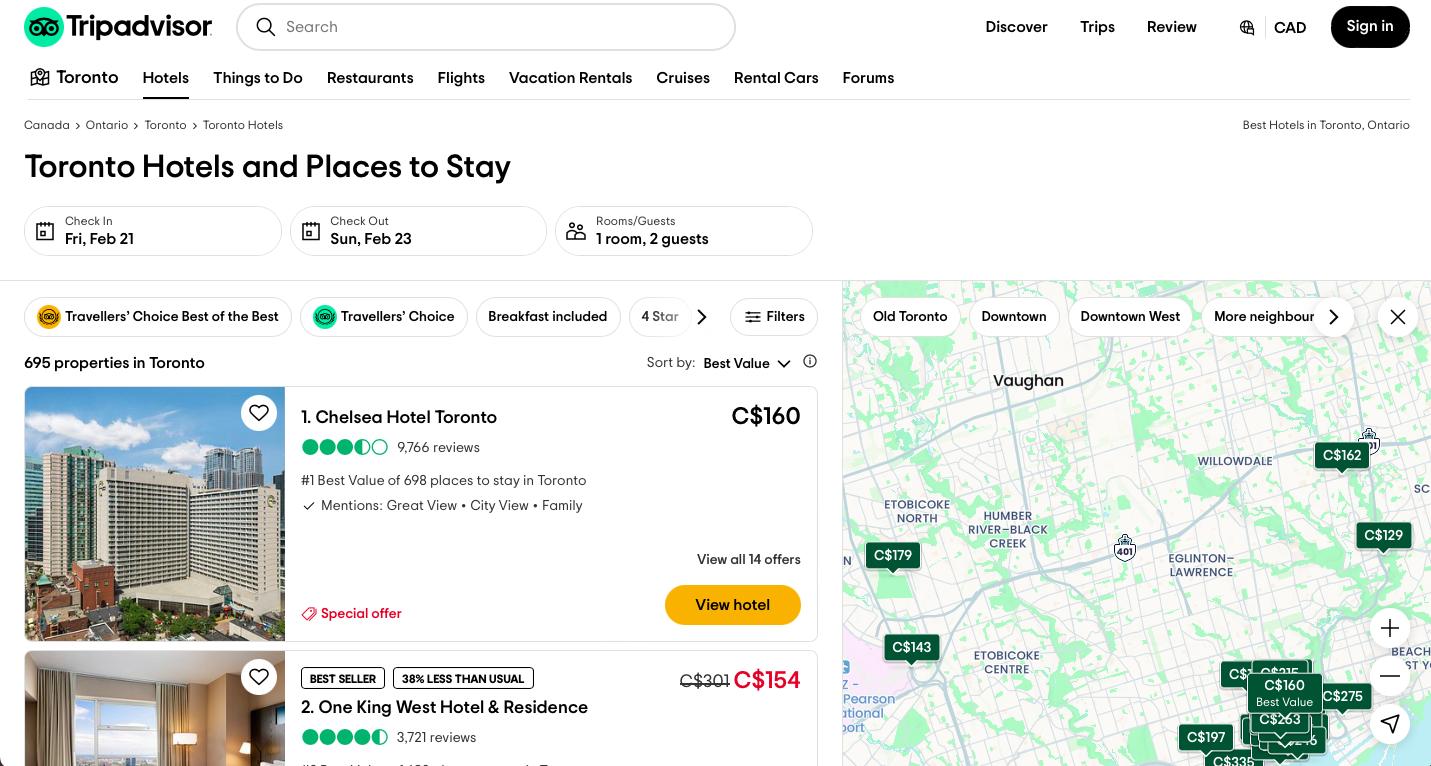Screen dimensions: 1431x766
Task: Click the my-location arrow on the map
Action: (x=1390, y=724)
